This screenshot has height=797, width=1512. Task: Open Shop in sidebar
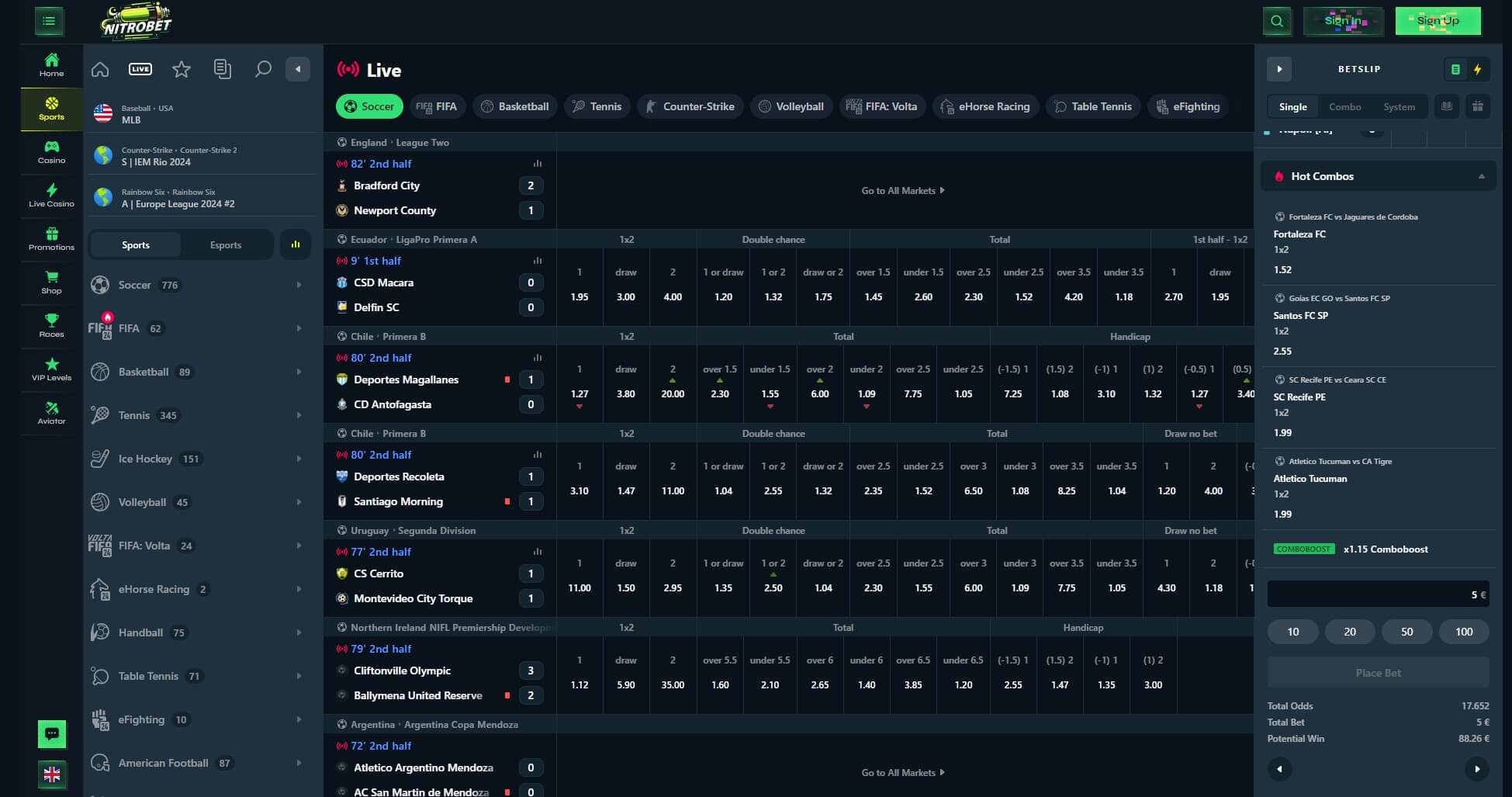[51, 282]
